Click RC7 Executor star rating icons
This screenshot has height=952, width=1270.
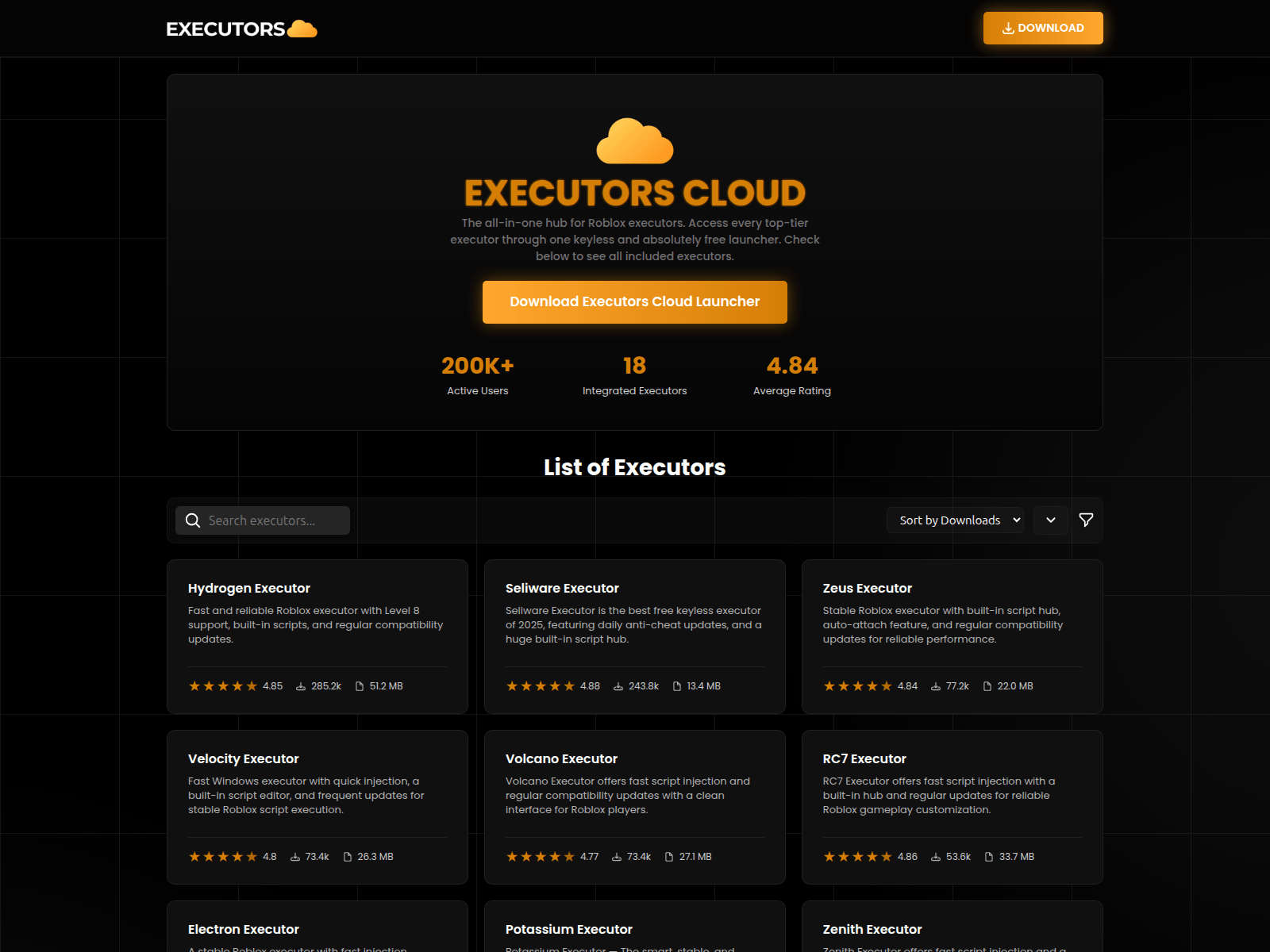858,857
